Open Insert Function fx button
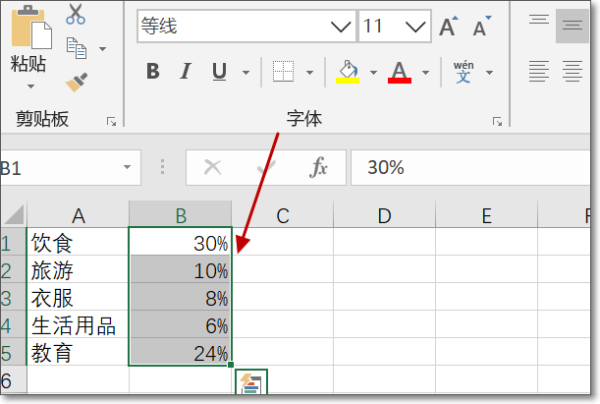 pos(318,167)
